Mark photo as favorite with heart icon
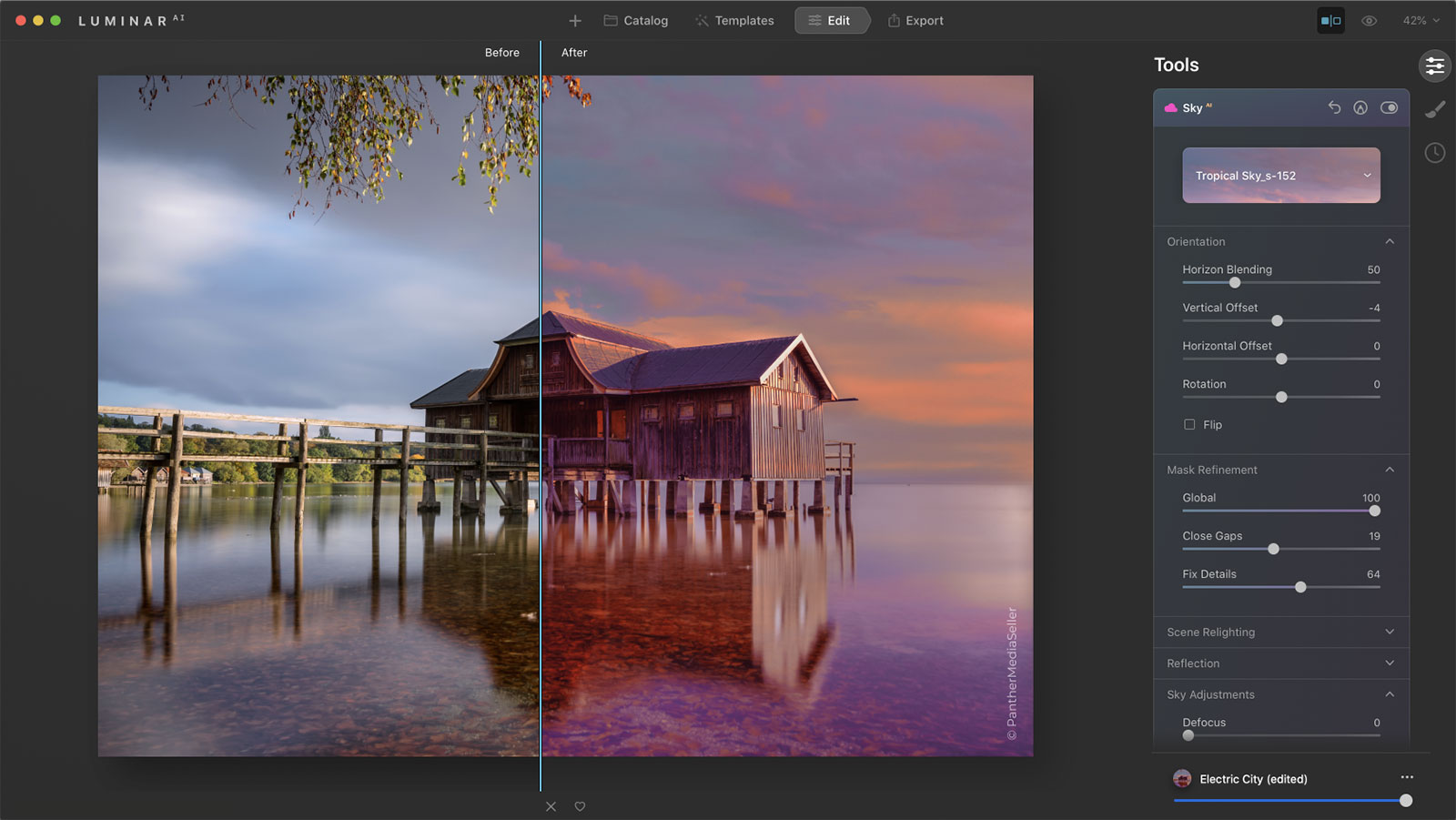Viewport: 1456px width, 820px height. pyautogui.click(x=580, y=806)
